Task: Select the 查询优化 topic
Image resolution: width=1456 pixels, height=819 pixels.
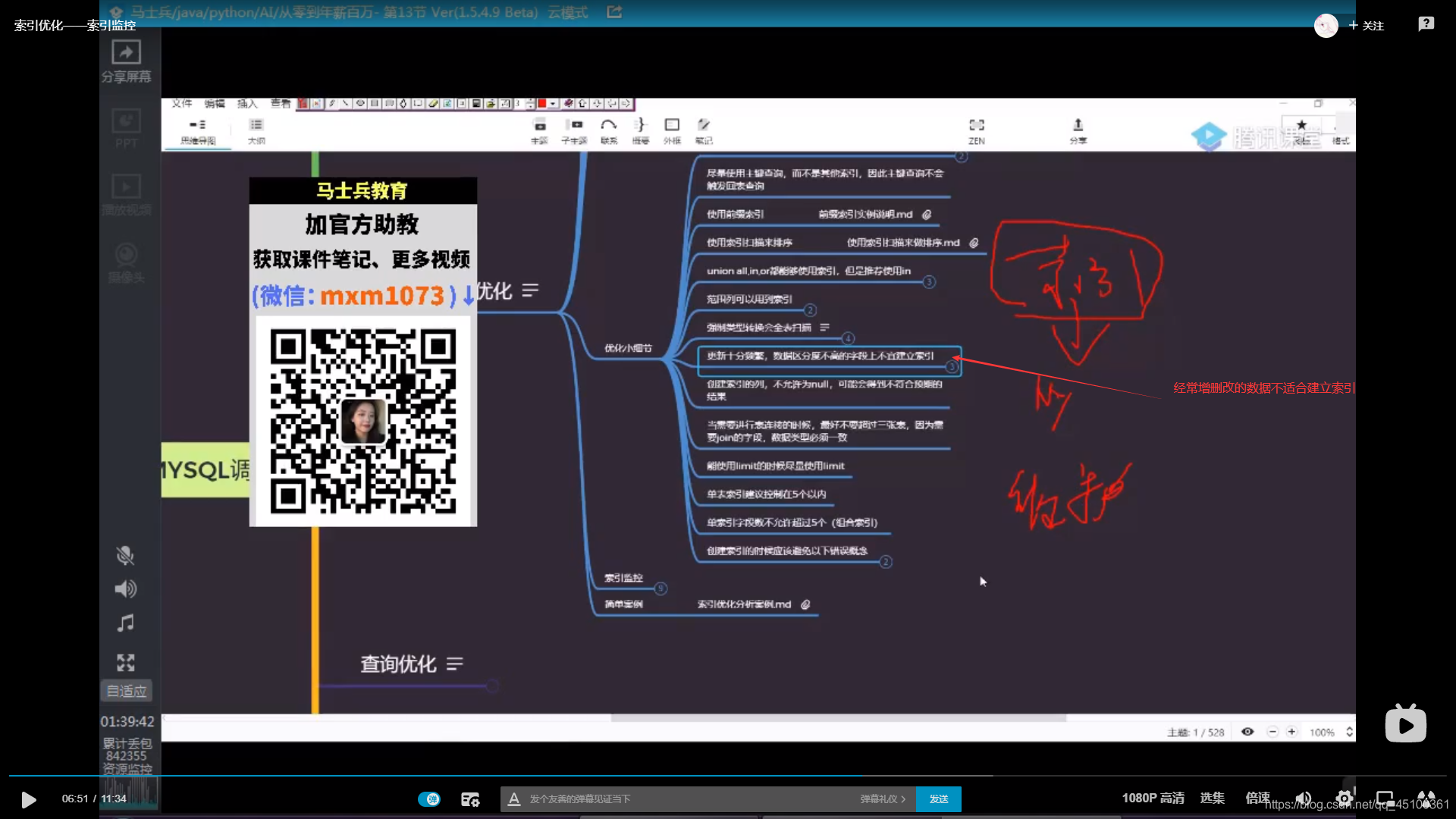Action: [398, 664]
